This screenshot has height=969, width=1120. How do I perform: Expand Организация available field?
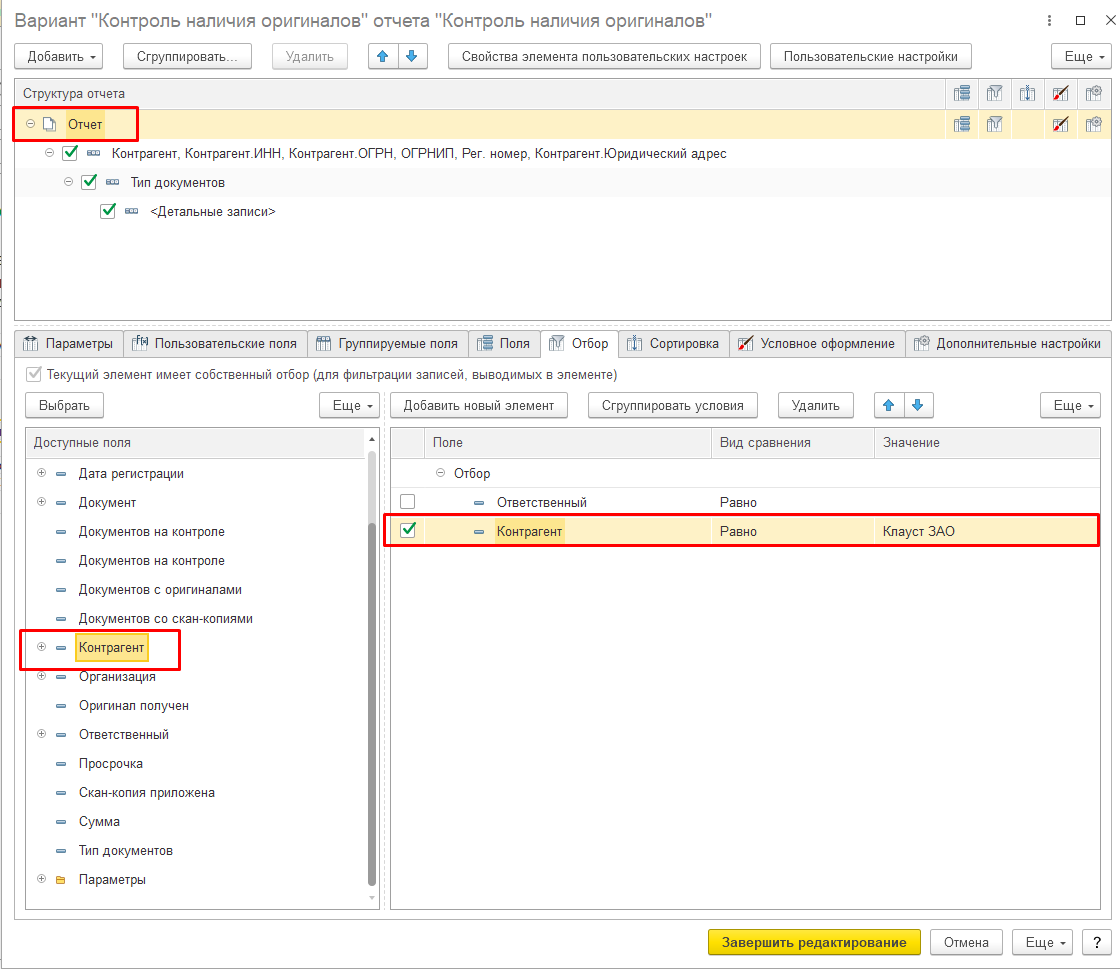[x=41, y=676]
